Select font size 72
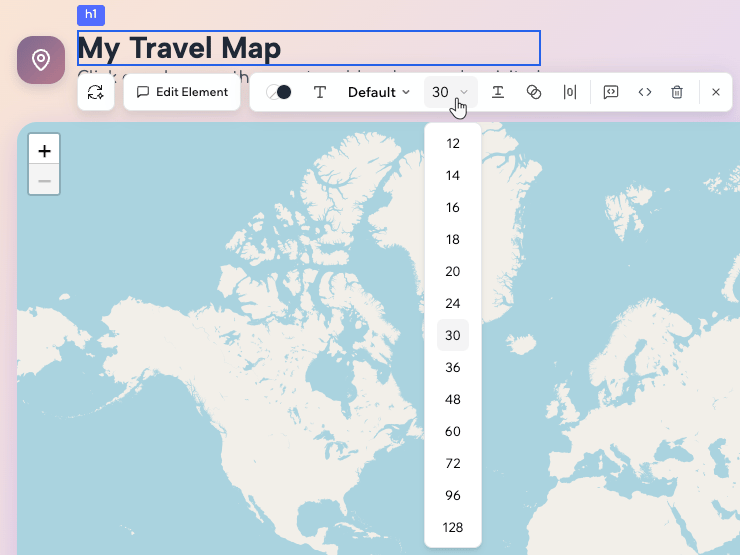The image size is (740, 555). [453, 463]
